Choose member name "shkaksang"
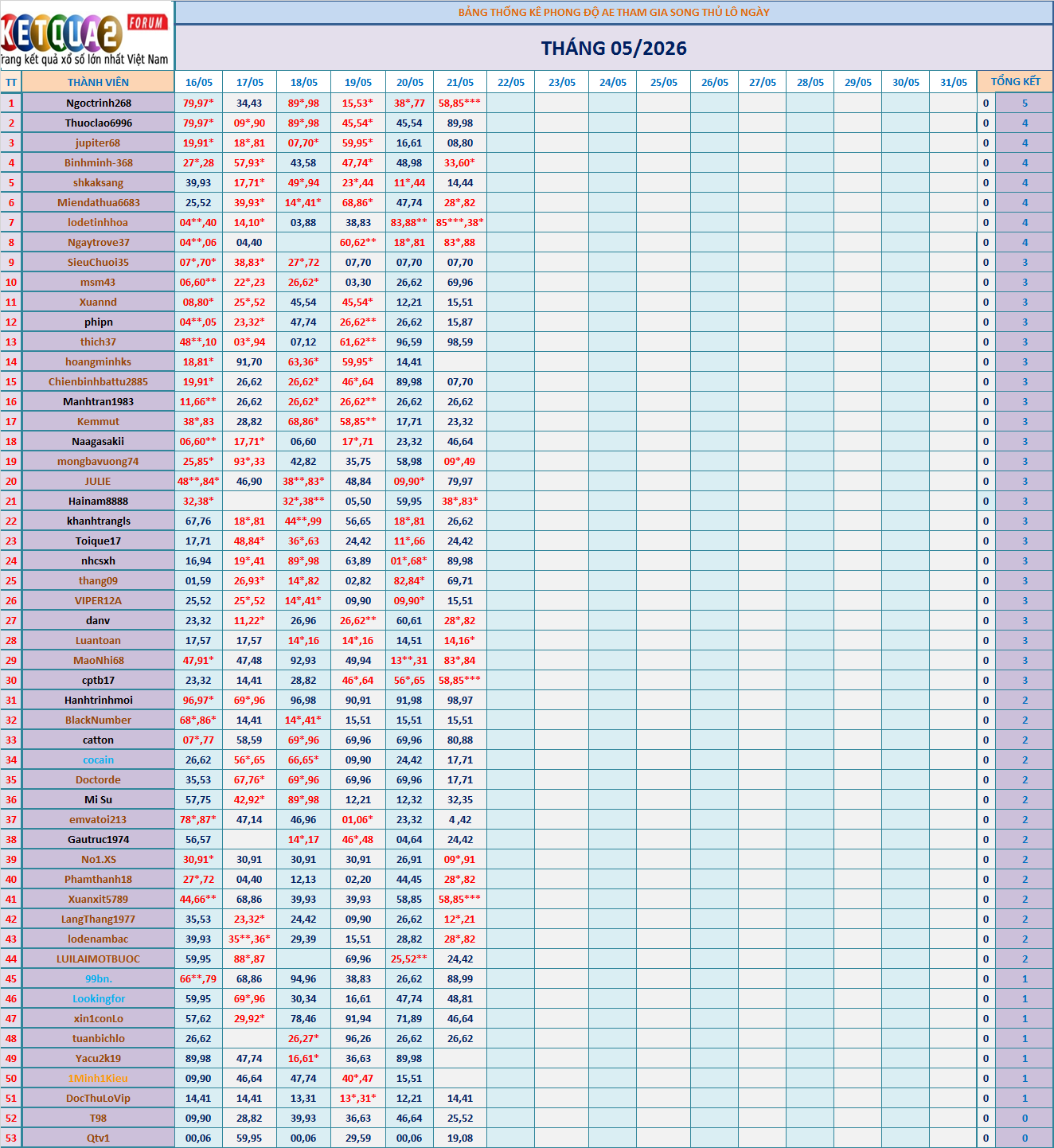 tap(99, 182)
